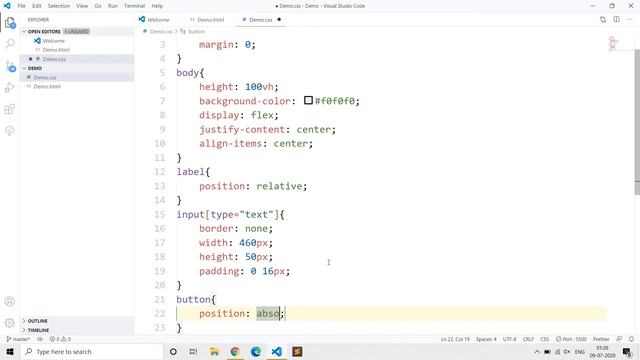640x360 pixels.
Task: Click Visual Studio Code icon on taskbar
Action: pos(277,351)
